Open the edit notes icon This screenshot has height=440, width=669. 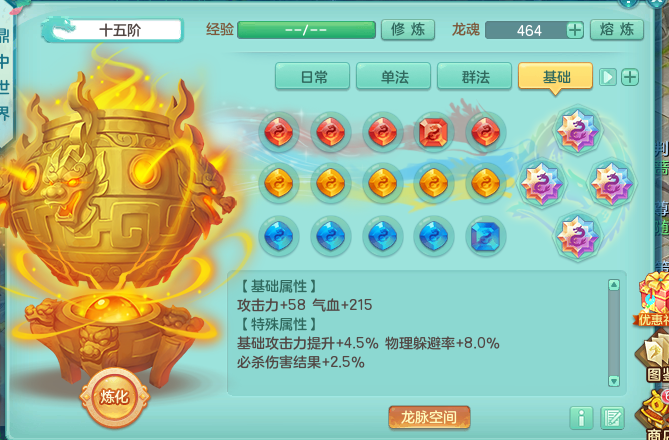click(x=612, y=418)
